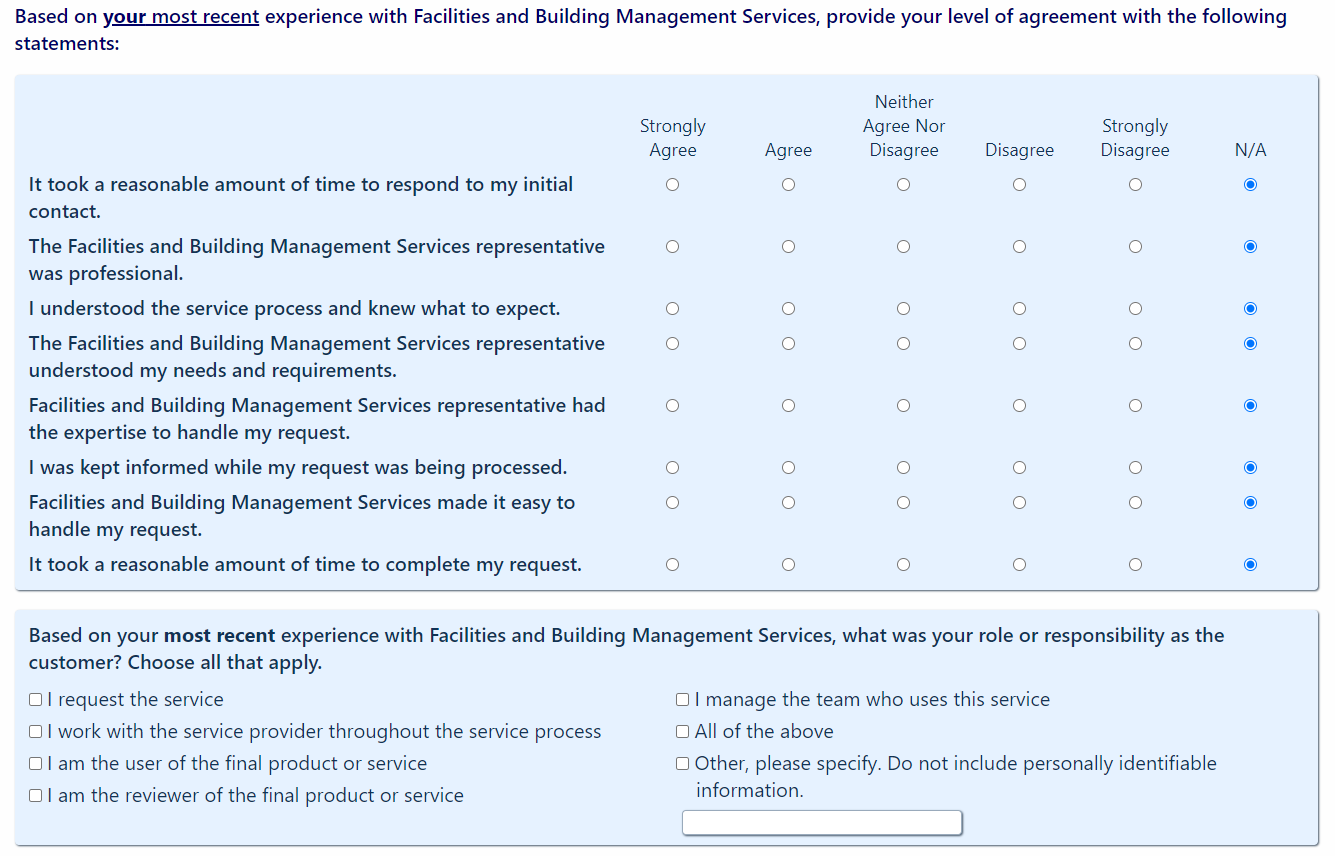The image size is (1335, 856).
Task: Choose Agree for made it easy statement
Action: pos(788,503)
